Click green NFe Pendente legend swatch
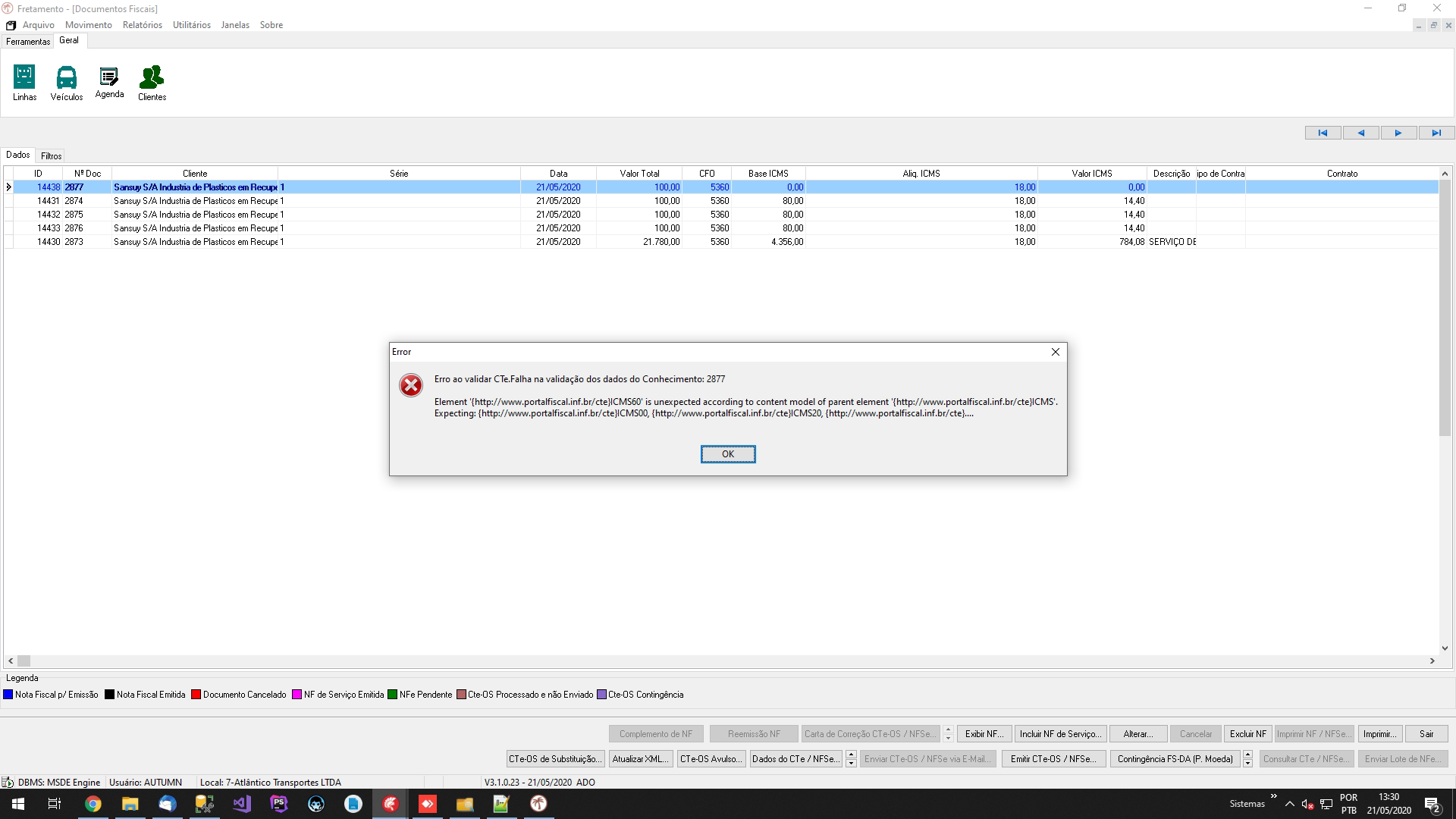The image size is (1456, 819). (x=392, y=695)
